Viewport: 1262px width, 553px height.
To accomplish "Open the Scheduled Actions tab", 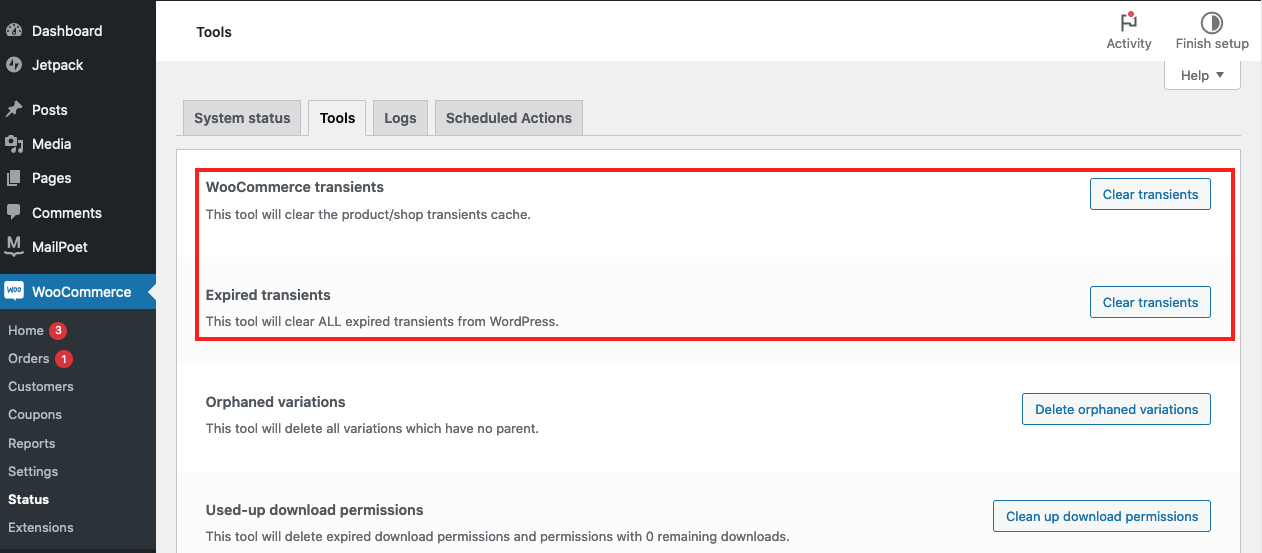I will click(509, 118).
